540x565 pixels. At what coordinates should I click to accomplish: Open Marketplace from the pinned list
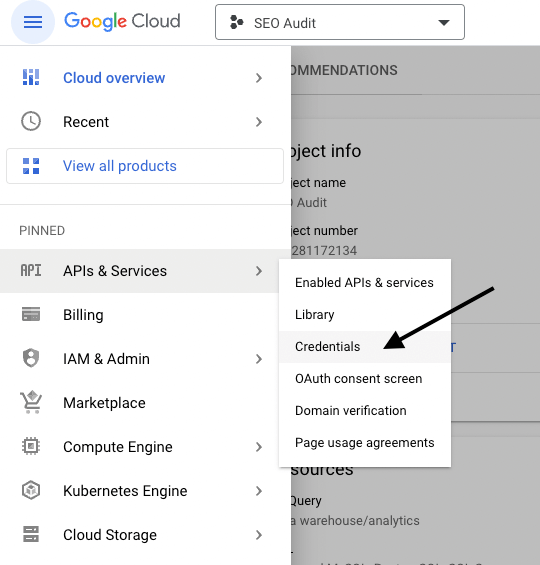pos(104,403)
